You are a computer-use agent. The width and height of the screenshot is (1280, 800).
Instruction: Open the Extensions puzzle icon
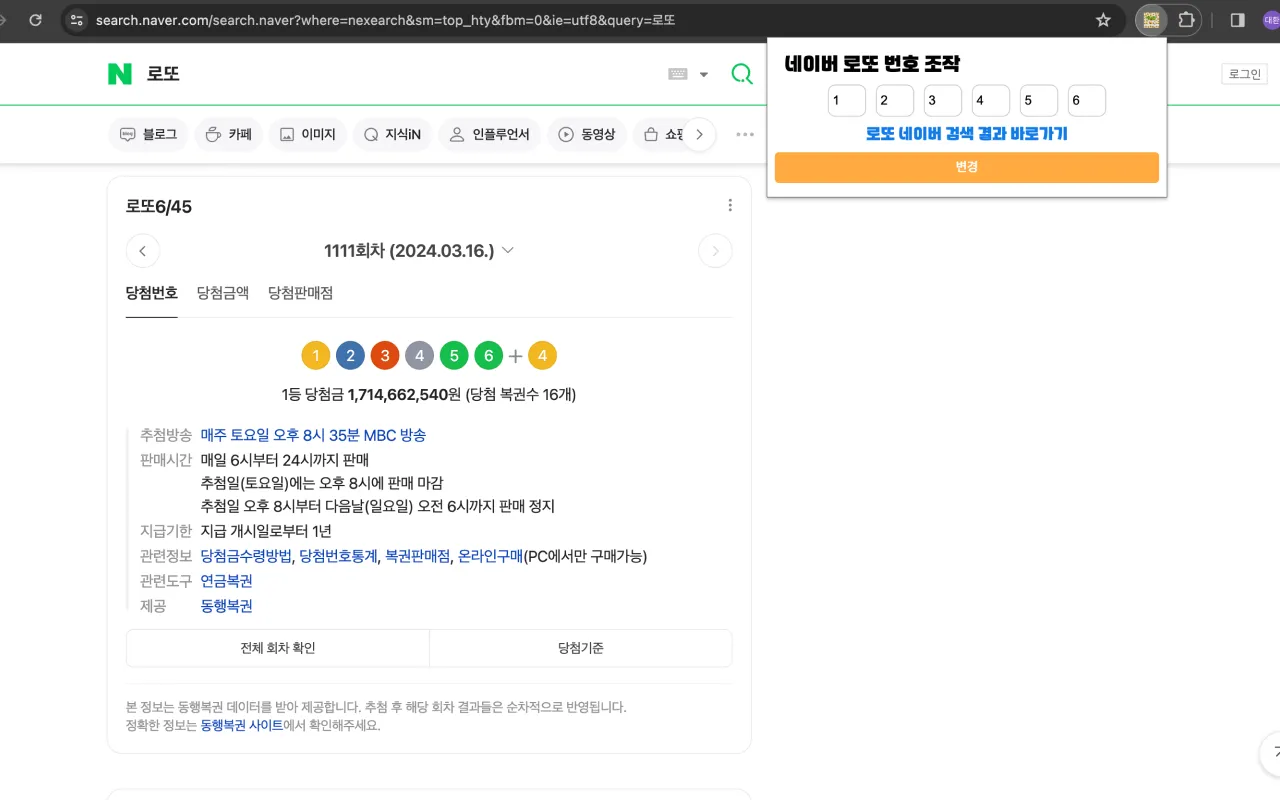tap(1186, 20)
